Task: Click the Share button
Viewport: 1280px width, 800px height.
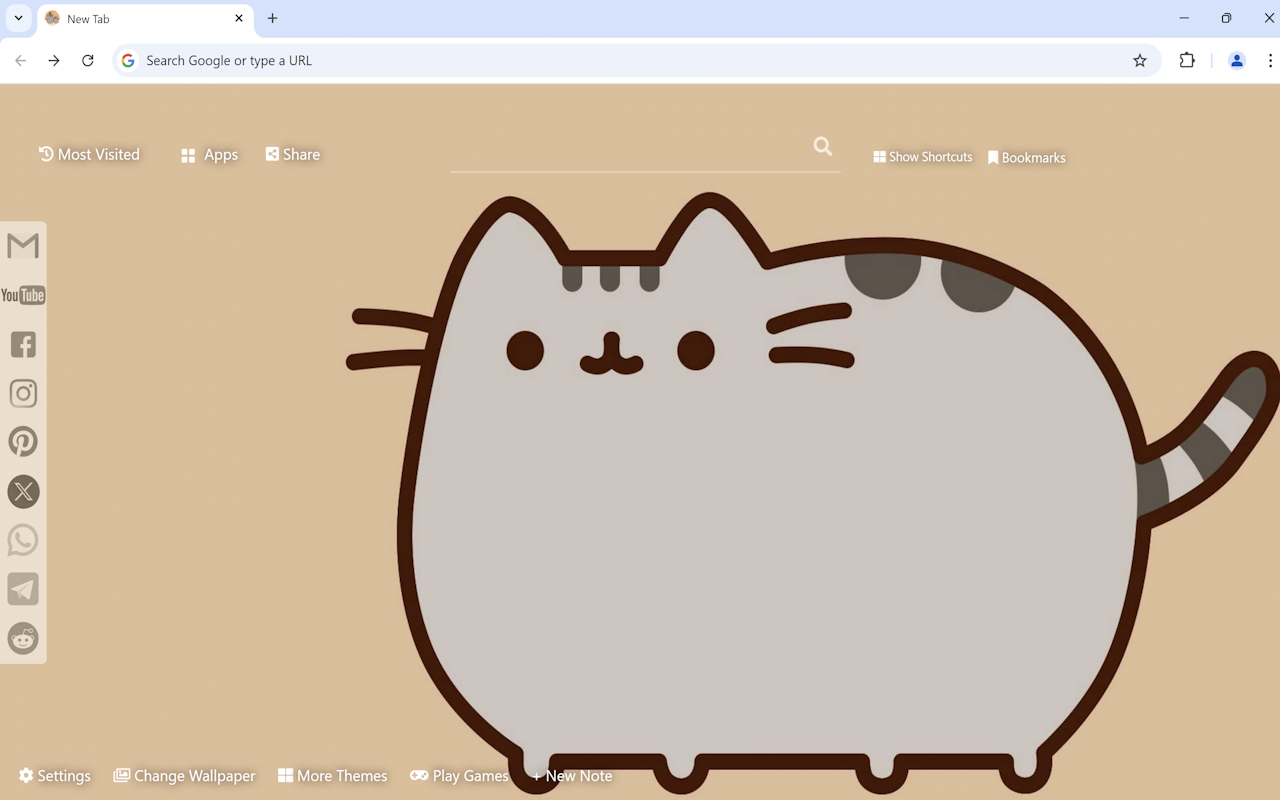Action: [x=293, y=154]
